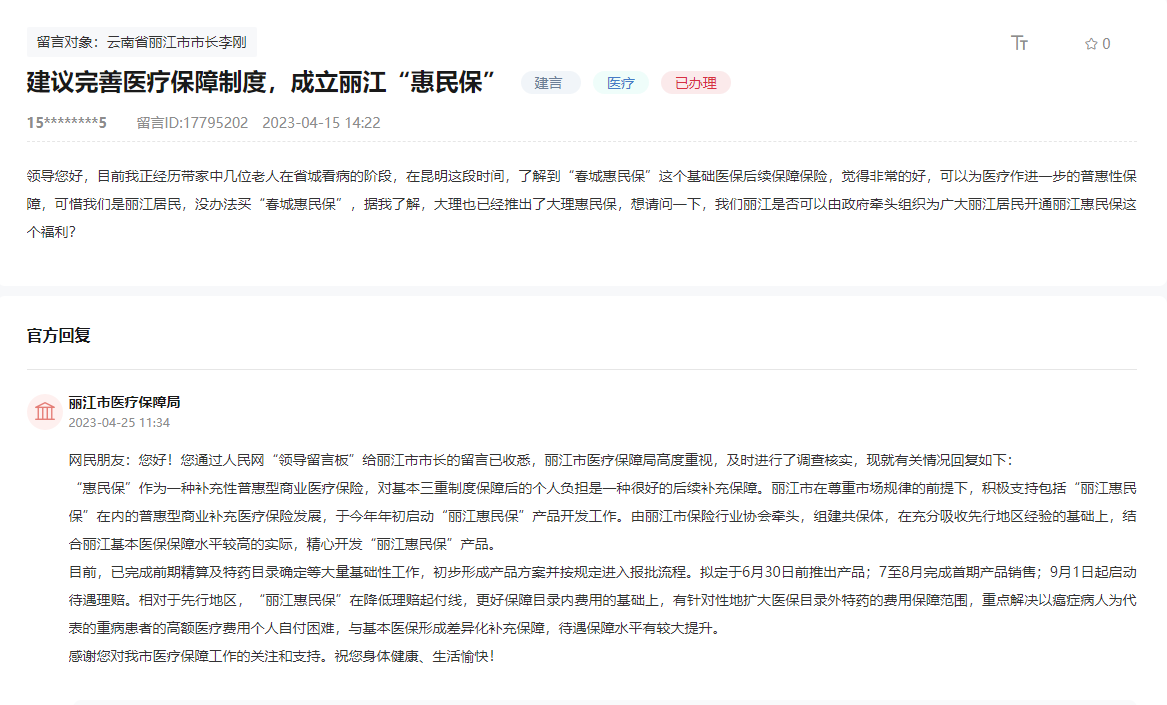Click the message title about 丽江“惠民保”
Viewport: 1167px width, 705px height.
click(x=262, y=83)
